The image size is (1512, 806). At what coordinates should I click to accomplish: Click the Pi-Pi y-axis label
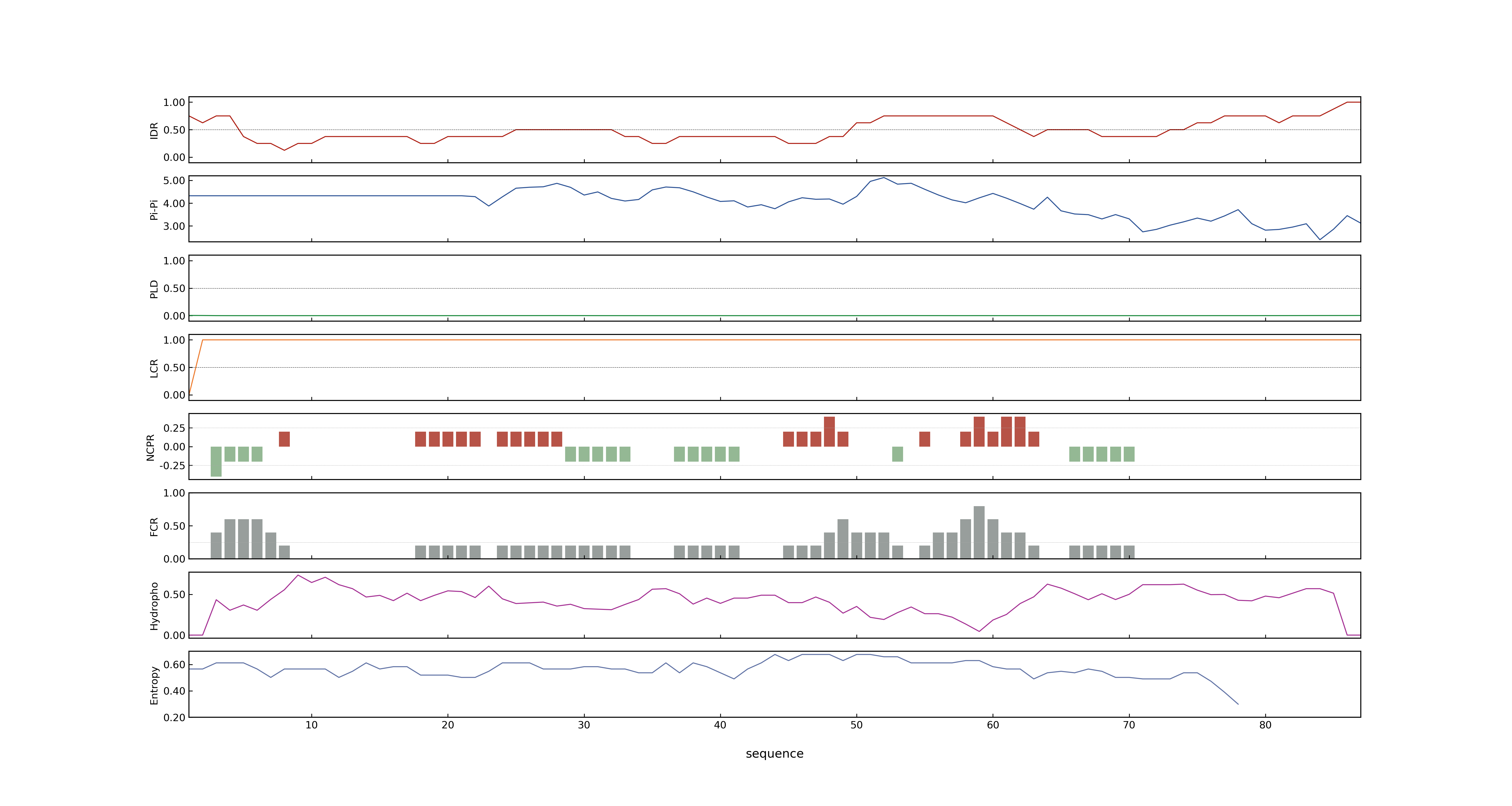[154, 209]
